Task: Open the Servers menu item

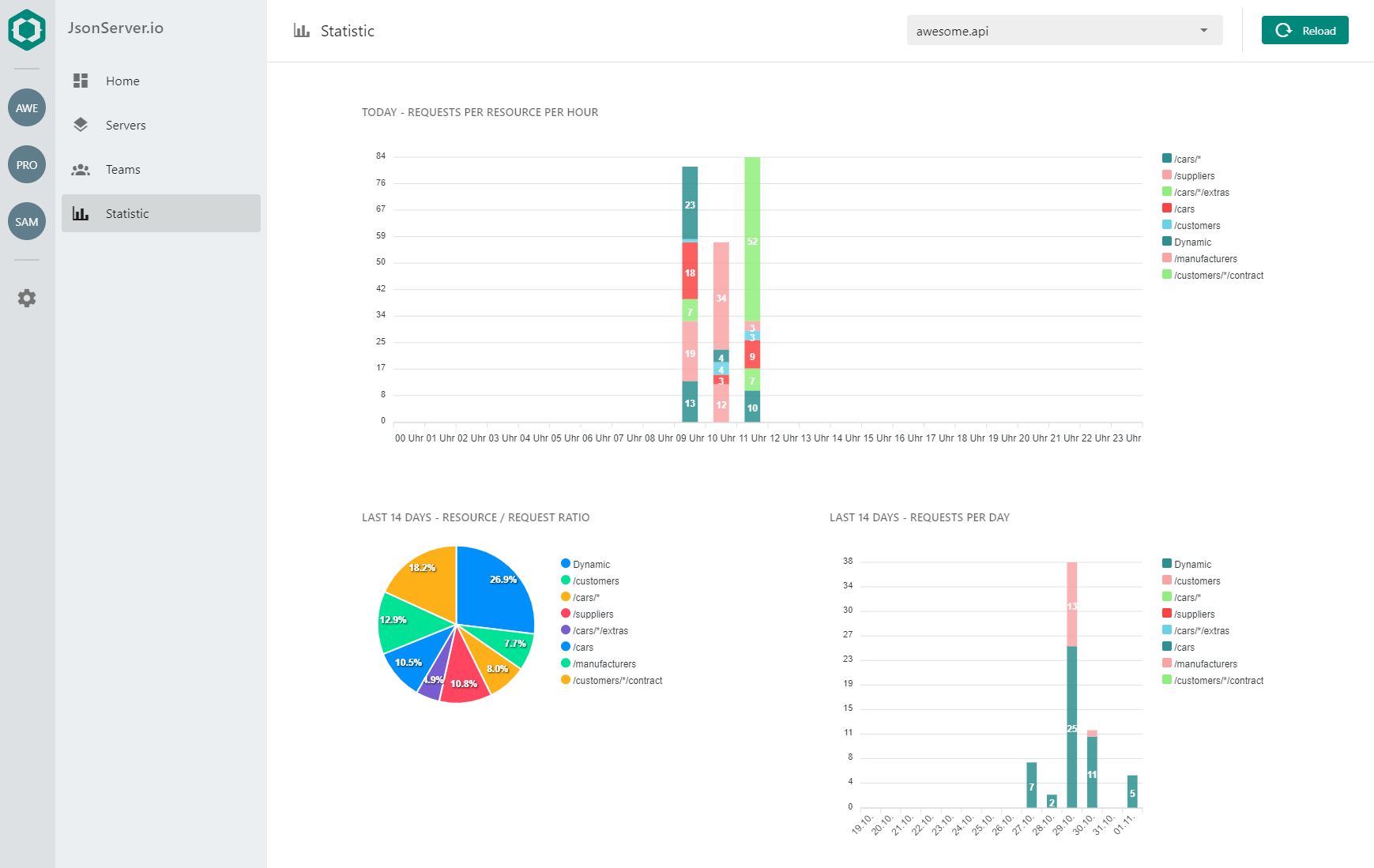Action: [x=161, y=125]
